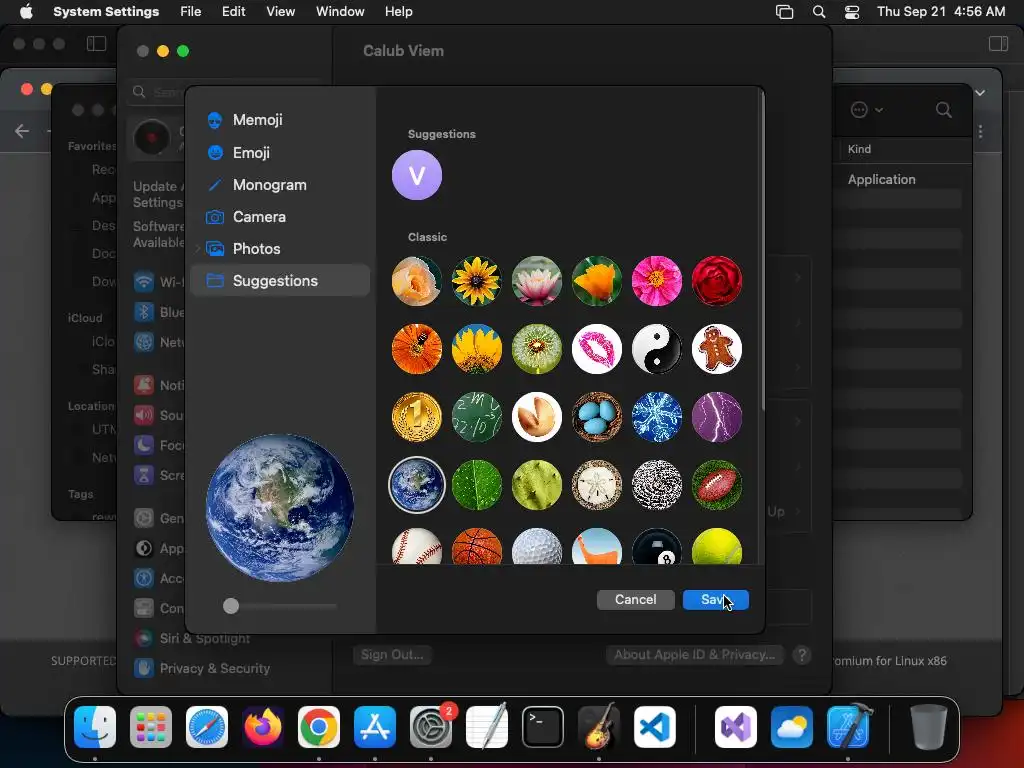Pick the chalkboard math picture
1024x768 pixels.
477,417
